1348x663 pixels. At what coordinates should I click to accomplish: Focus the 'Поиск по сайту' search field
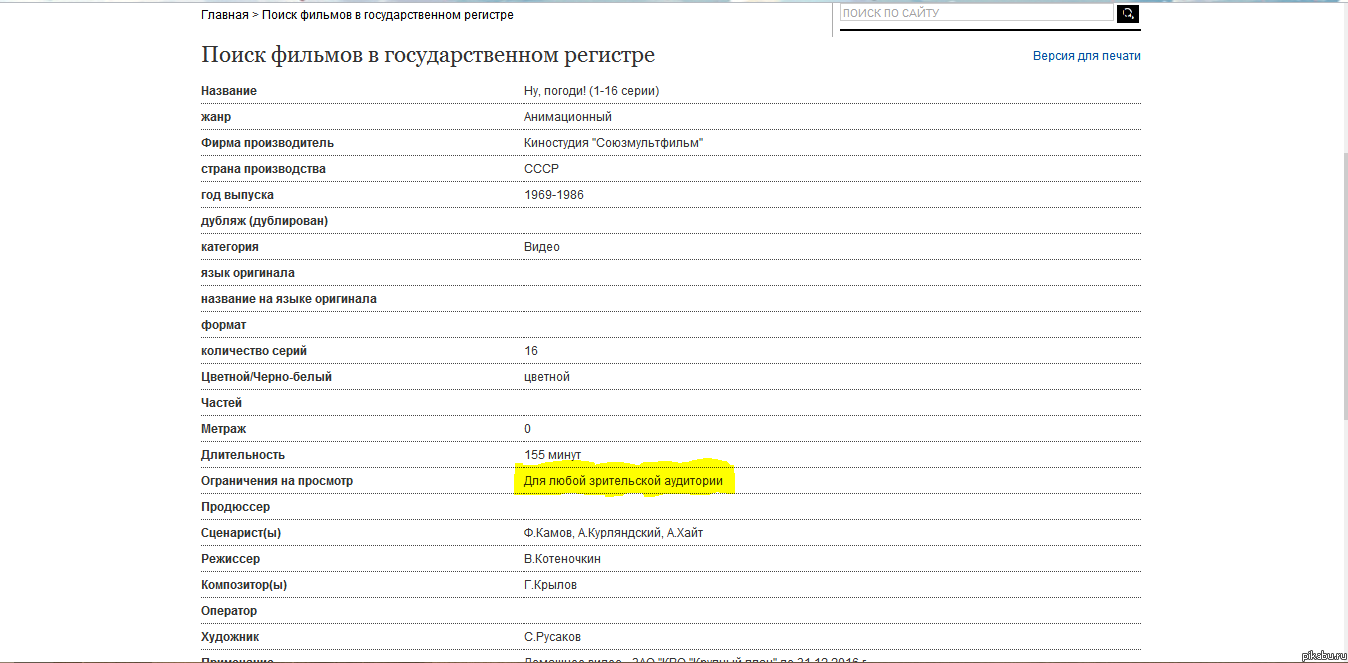[x=976, y=13]
